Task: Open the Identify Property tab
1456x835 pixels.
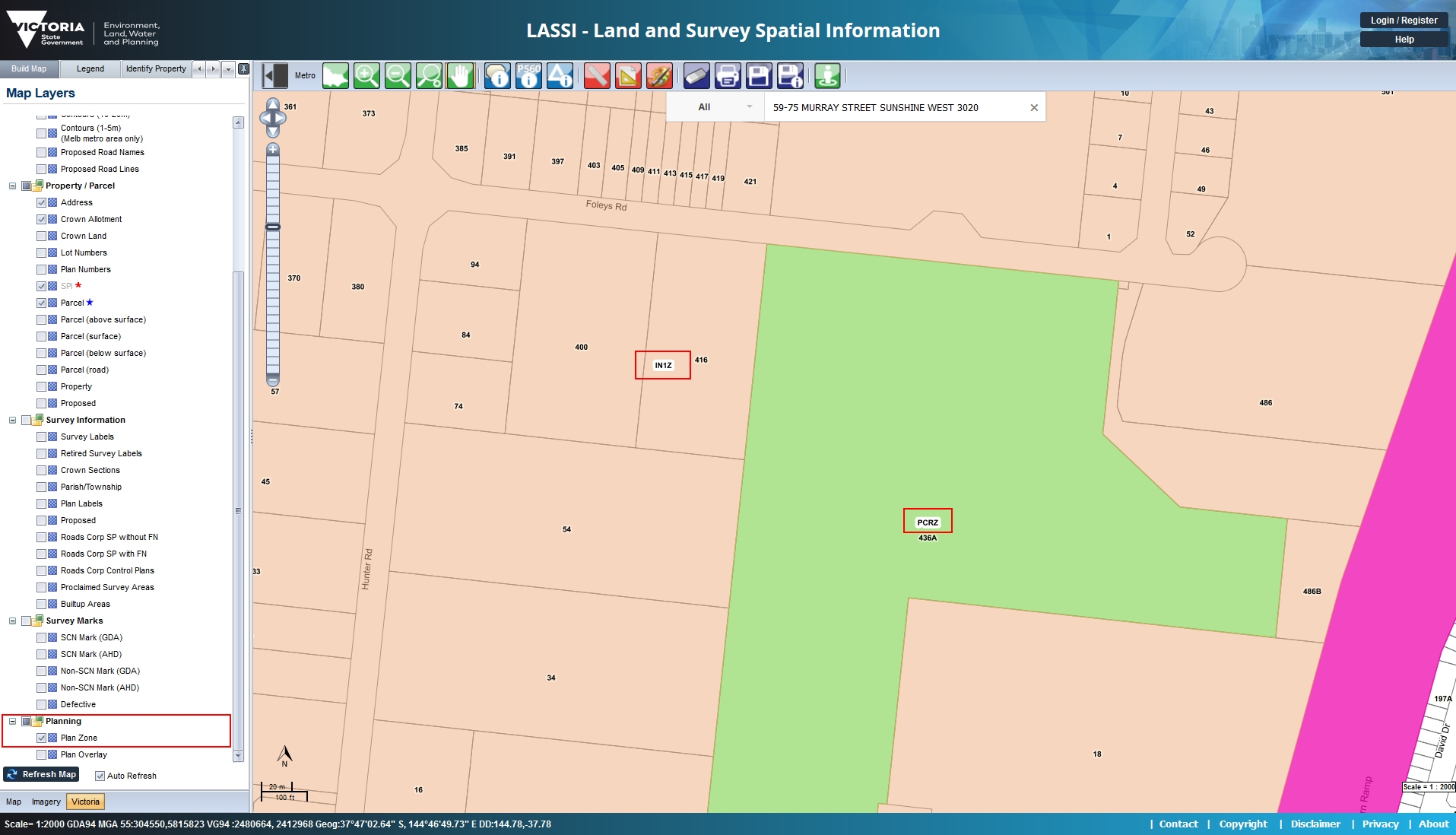Action: point(156,68)
